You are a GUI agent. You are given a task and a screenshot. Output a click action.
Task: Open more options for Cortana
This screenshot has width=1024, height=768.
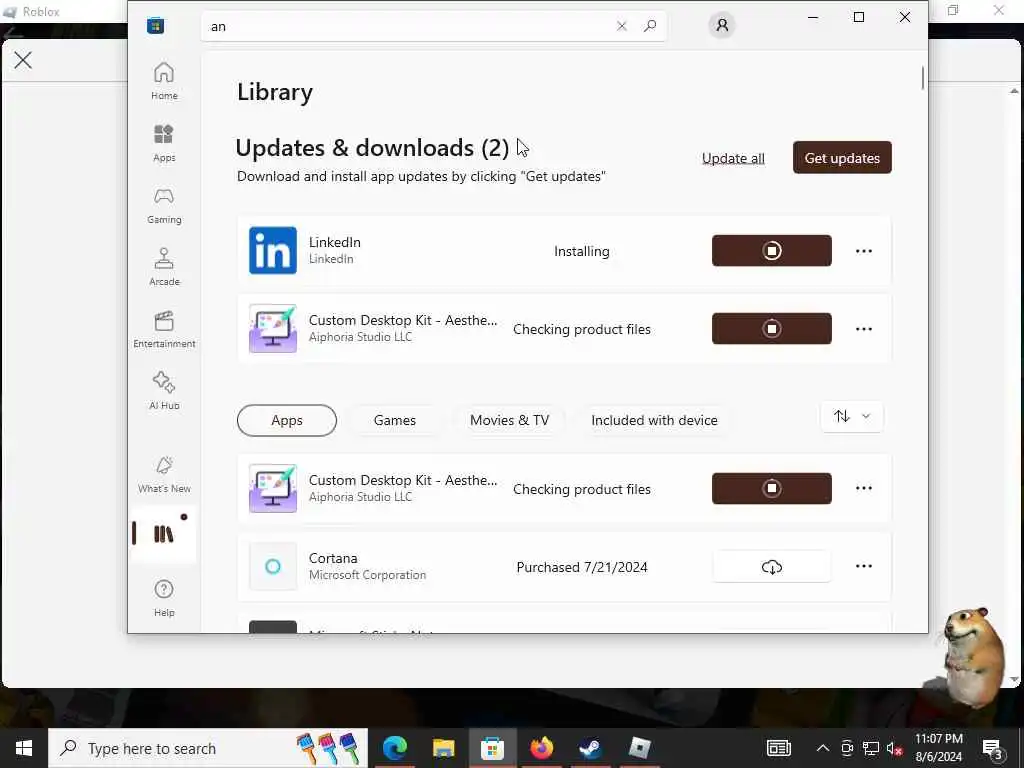(863, 566)
